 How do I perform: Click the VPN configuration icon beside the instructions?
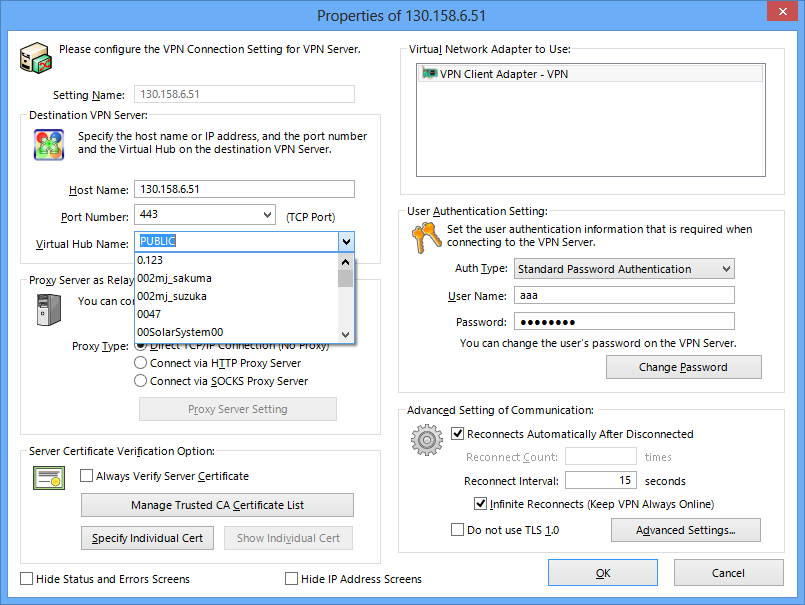click(36, 58)
